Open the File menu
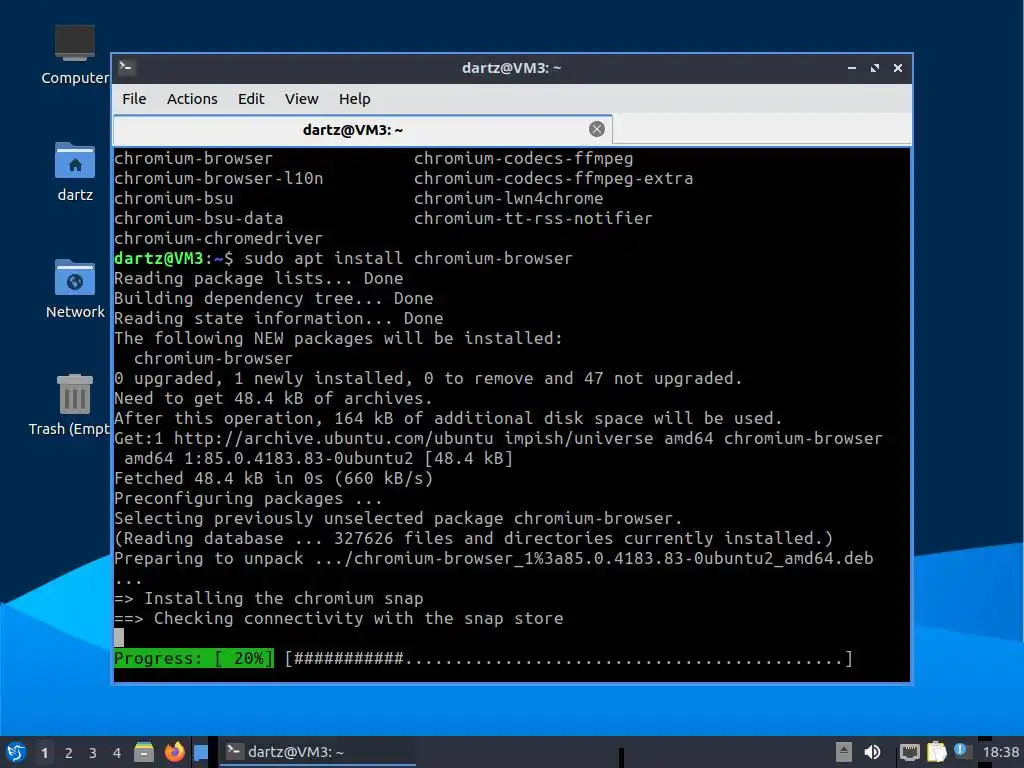This screenshot has height=768, width=1024. [x=134, y=99]
